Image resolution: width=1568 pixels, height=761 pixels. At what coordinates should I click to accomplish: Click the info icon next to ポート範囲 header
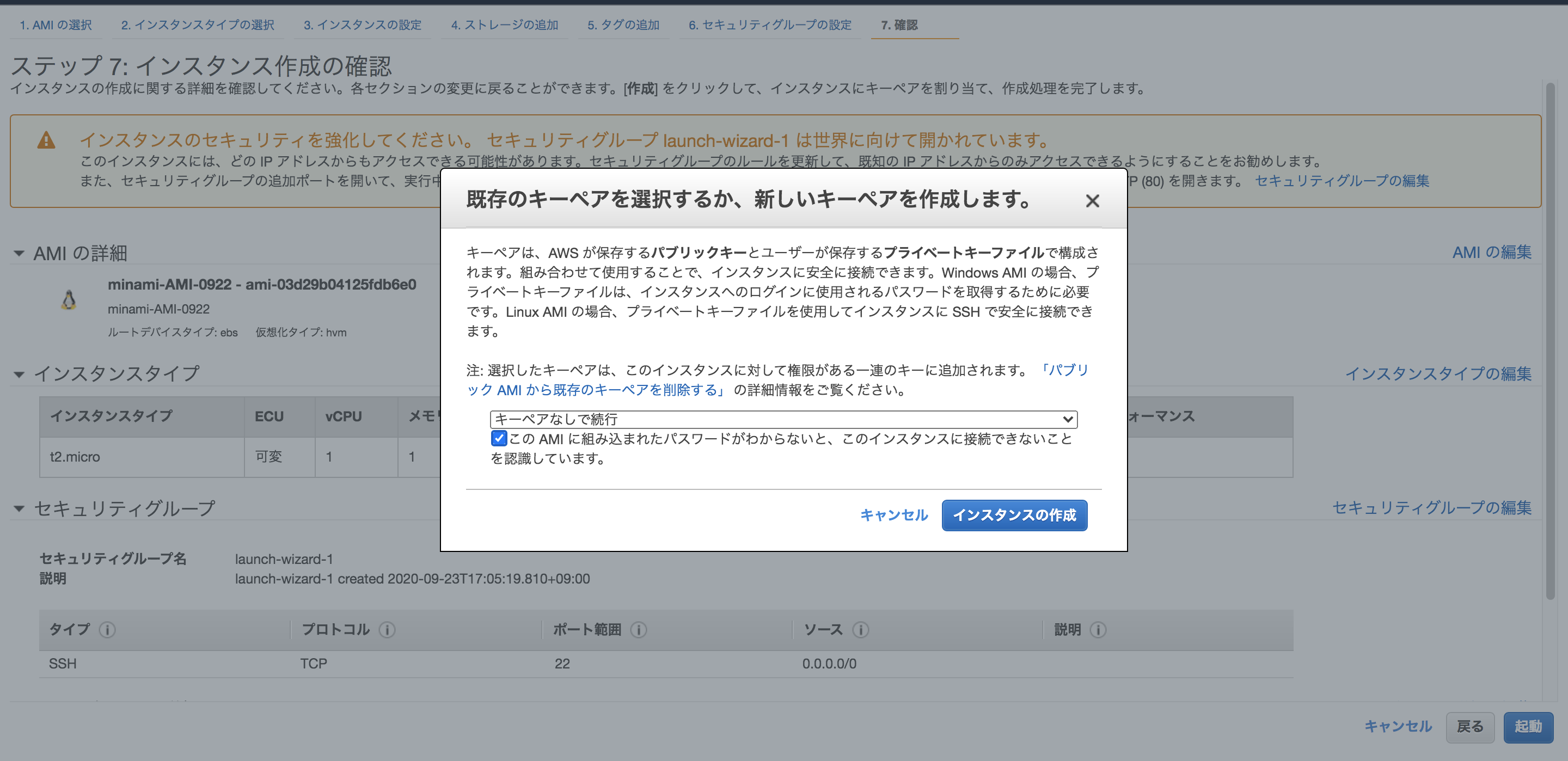pyautogui.click(x=639, y=630)
